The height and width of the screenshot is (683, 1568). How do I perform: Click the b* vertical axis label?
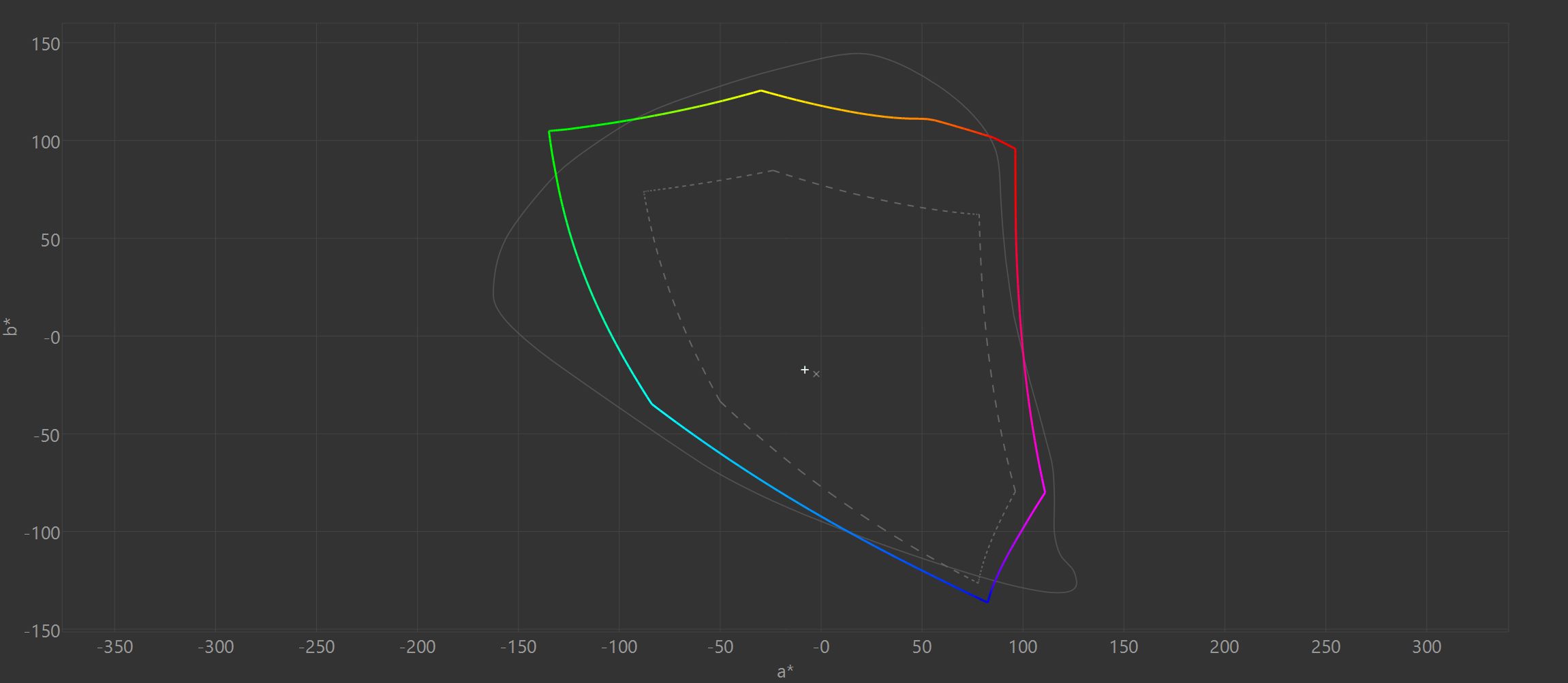point(10,327)
